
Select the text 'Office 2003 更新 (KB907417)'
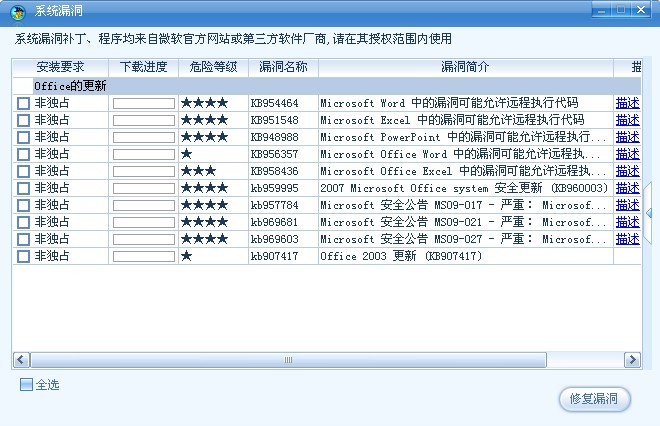click(x=401, y=256)
